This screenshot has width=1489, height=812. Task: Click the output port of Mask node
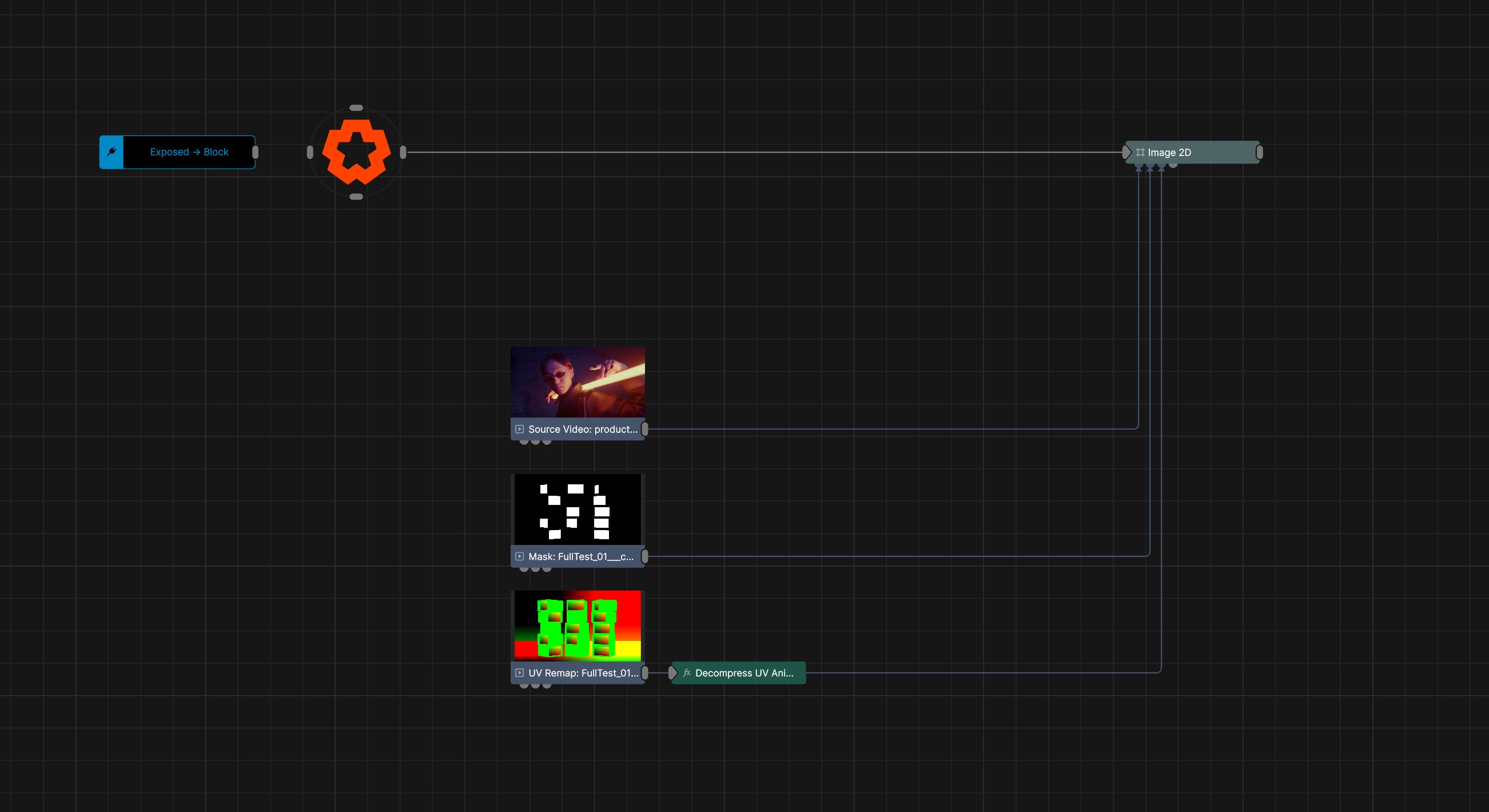tap(644, 556)
